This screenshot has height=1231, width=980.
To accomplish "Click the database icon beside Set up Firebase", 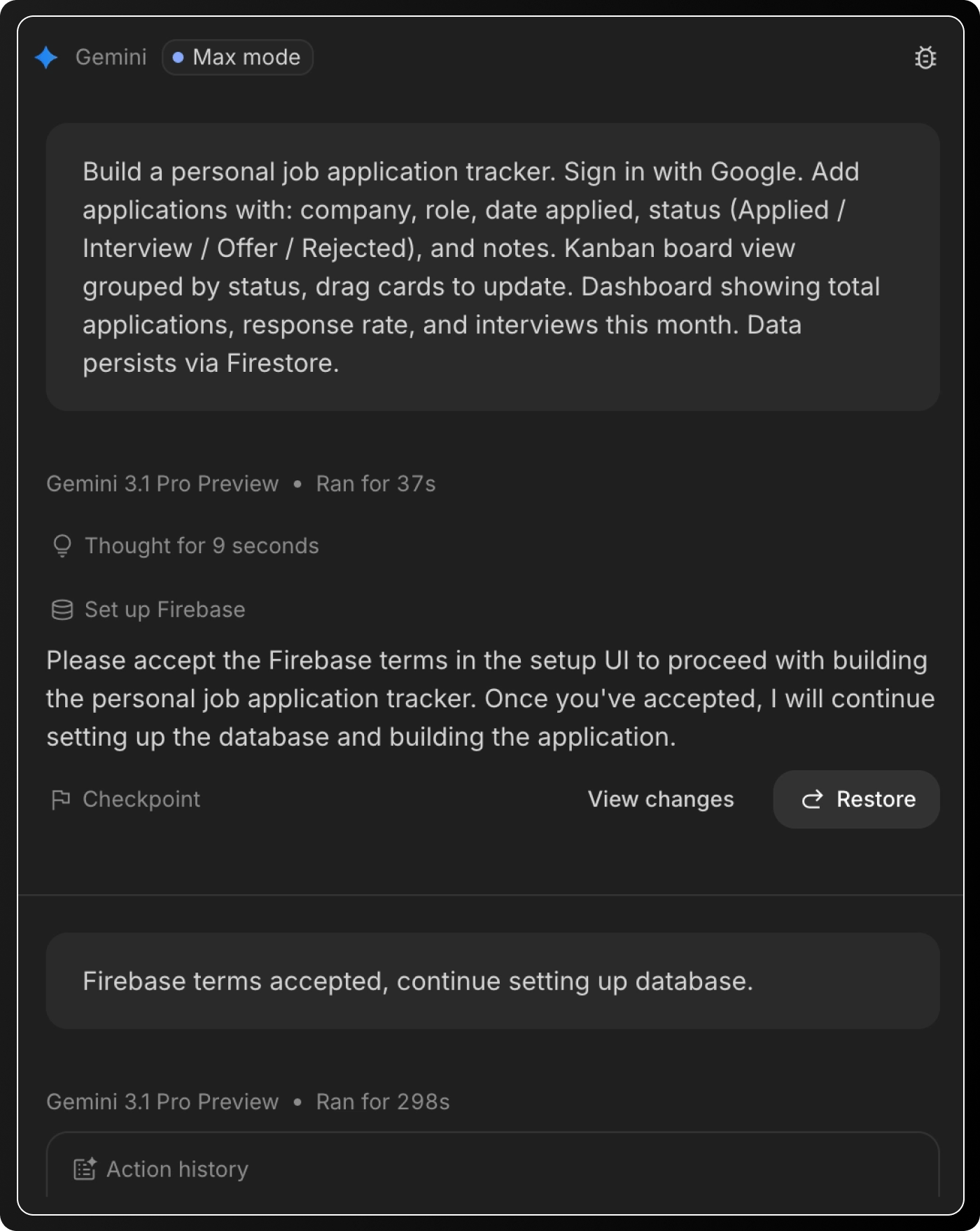I will [62, 610].
